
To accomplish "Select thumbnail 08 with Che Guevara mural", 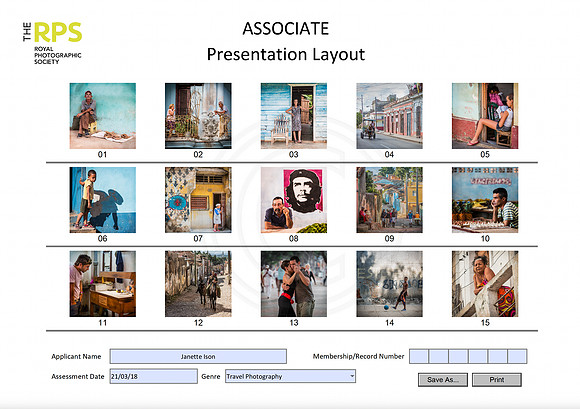I will 294,200.
